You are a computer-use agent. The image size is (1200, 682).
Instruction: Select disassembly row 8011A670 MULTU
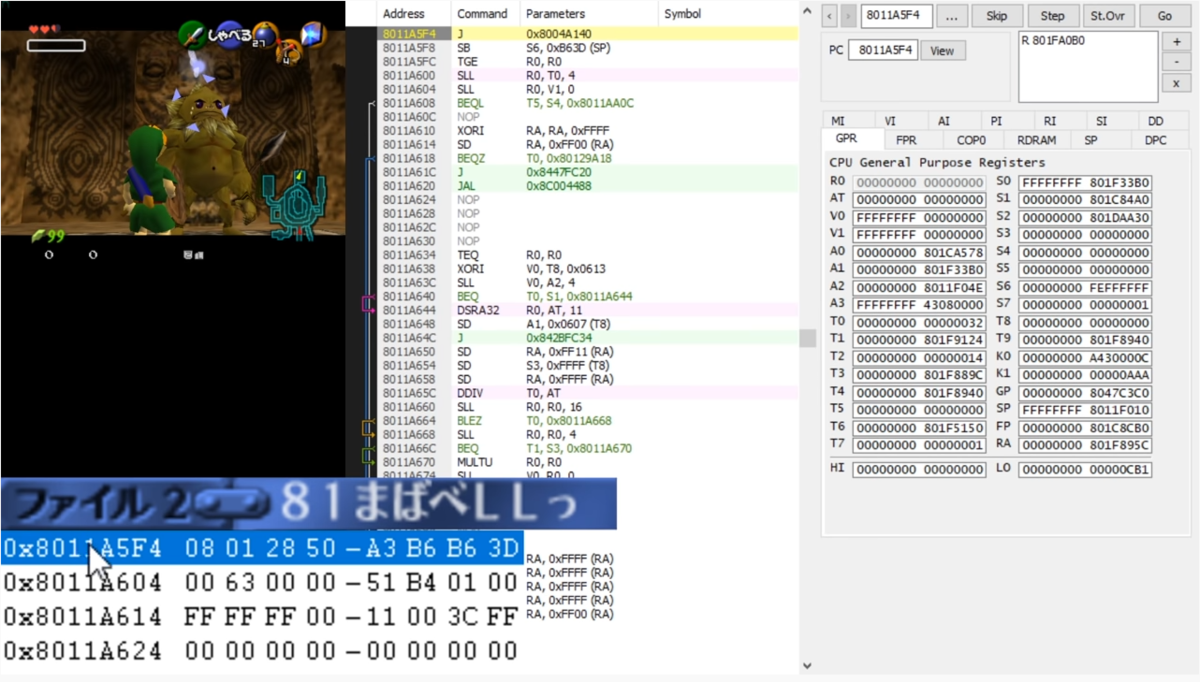coord(588,462)
